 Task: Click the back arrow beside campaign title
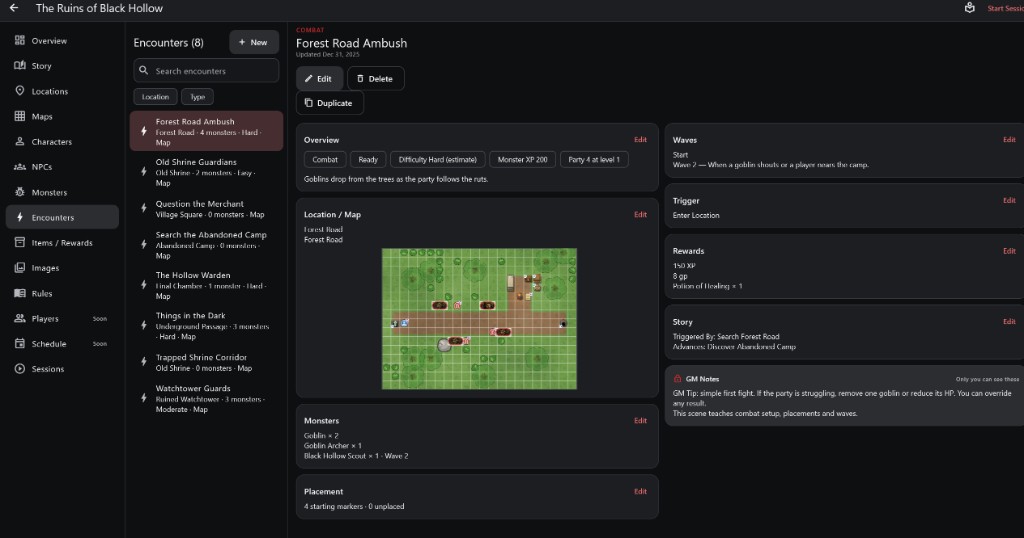14,8
